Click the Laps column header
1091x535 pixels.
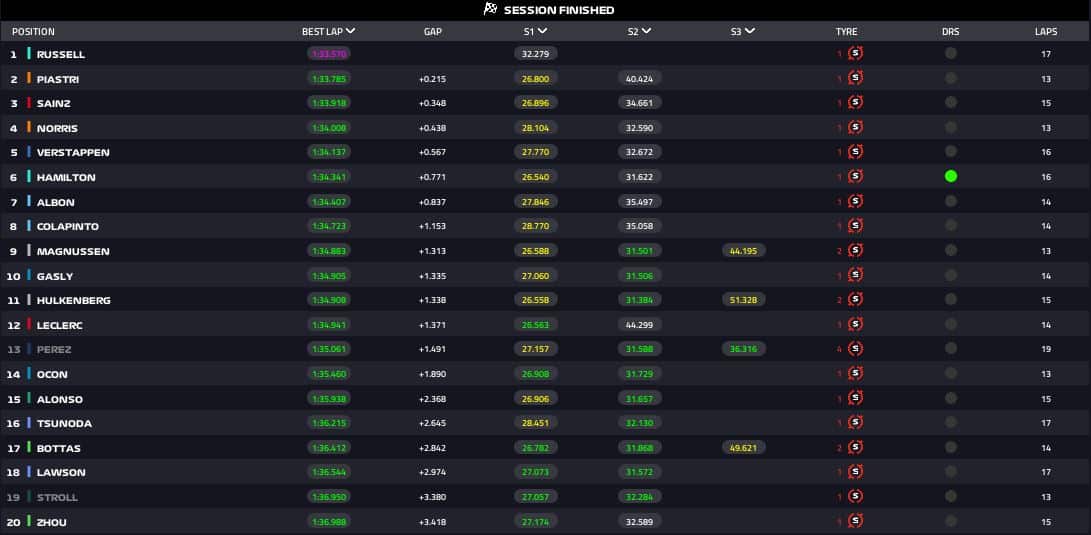pos(1046,32)
